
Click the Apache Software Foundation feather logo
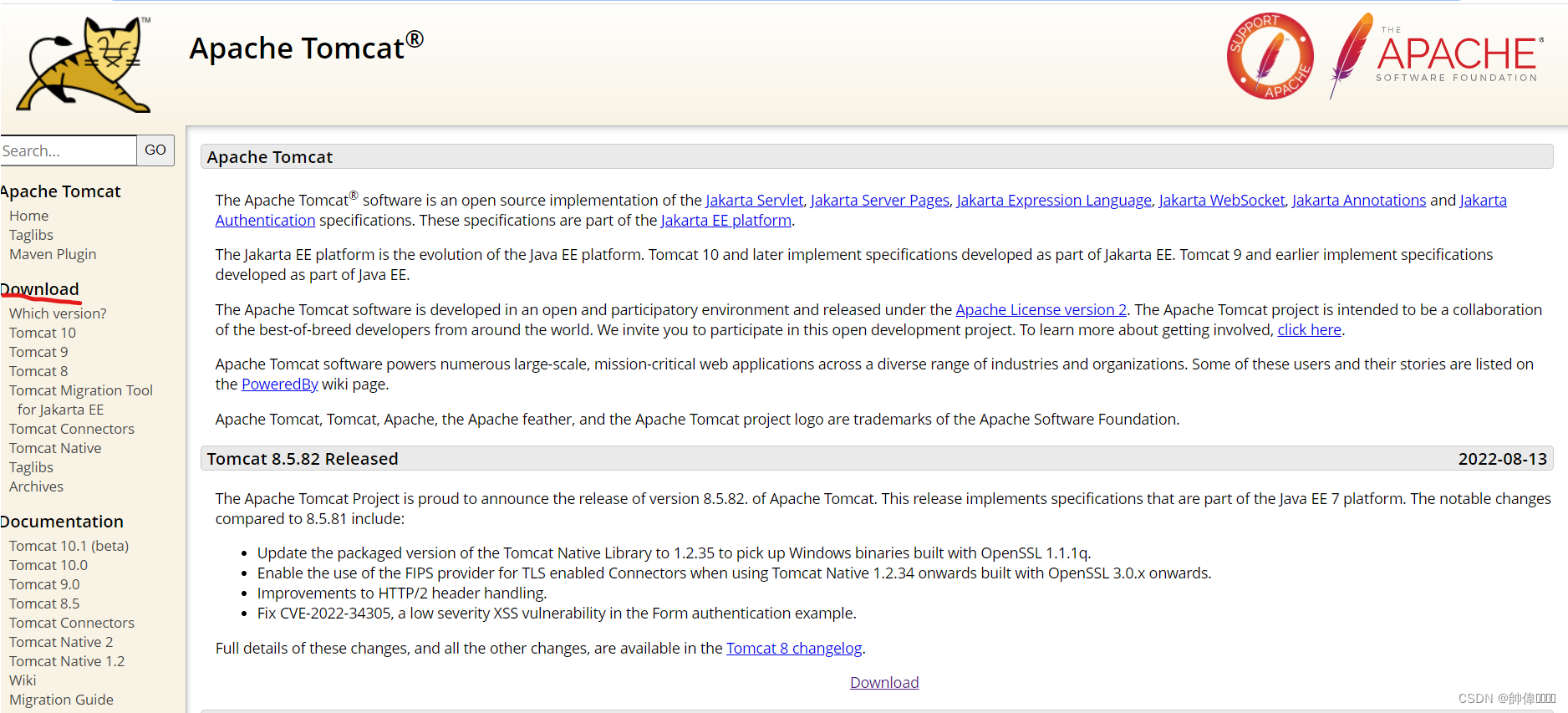[1436, 56]
